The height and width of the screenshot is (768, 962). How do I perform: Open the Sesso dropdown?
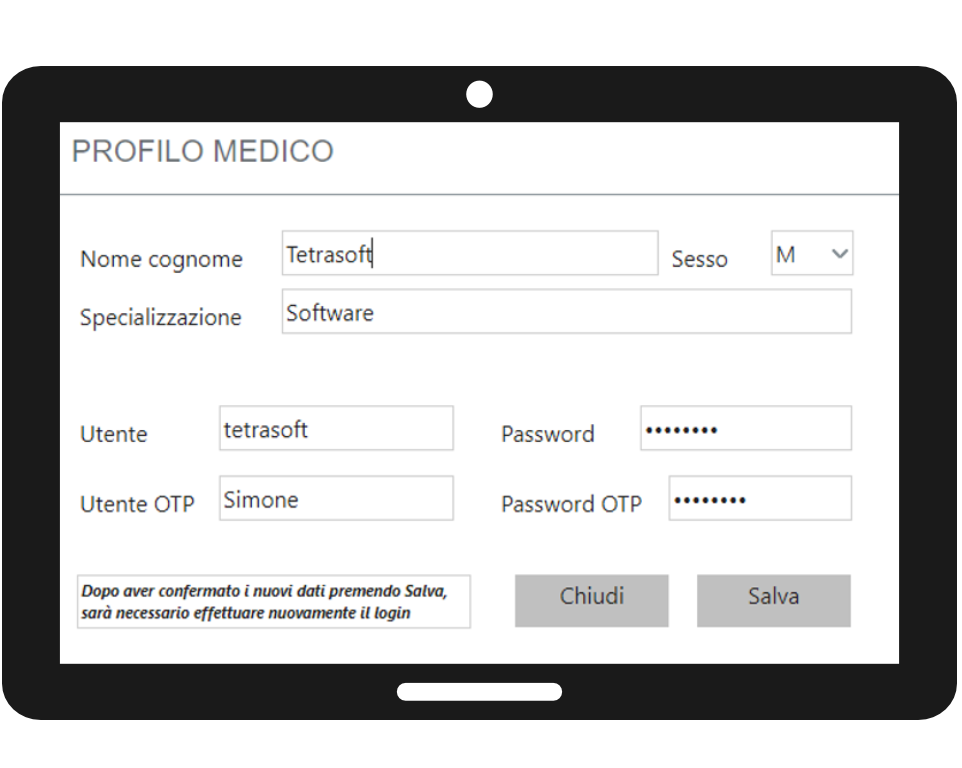click(x=811, y=253)
